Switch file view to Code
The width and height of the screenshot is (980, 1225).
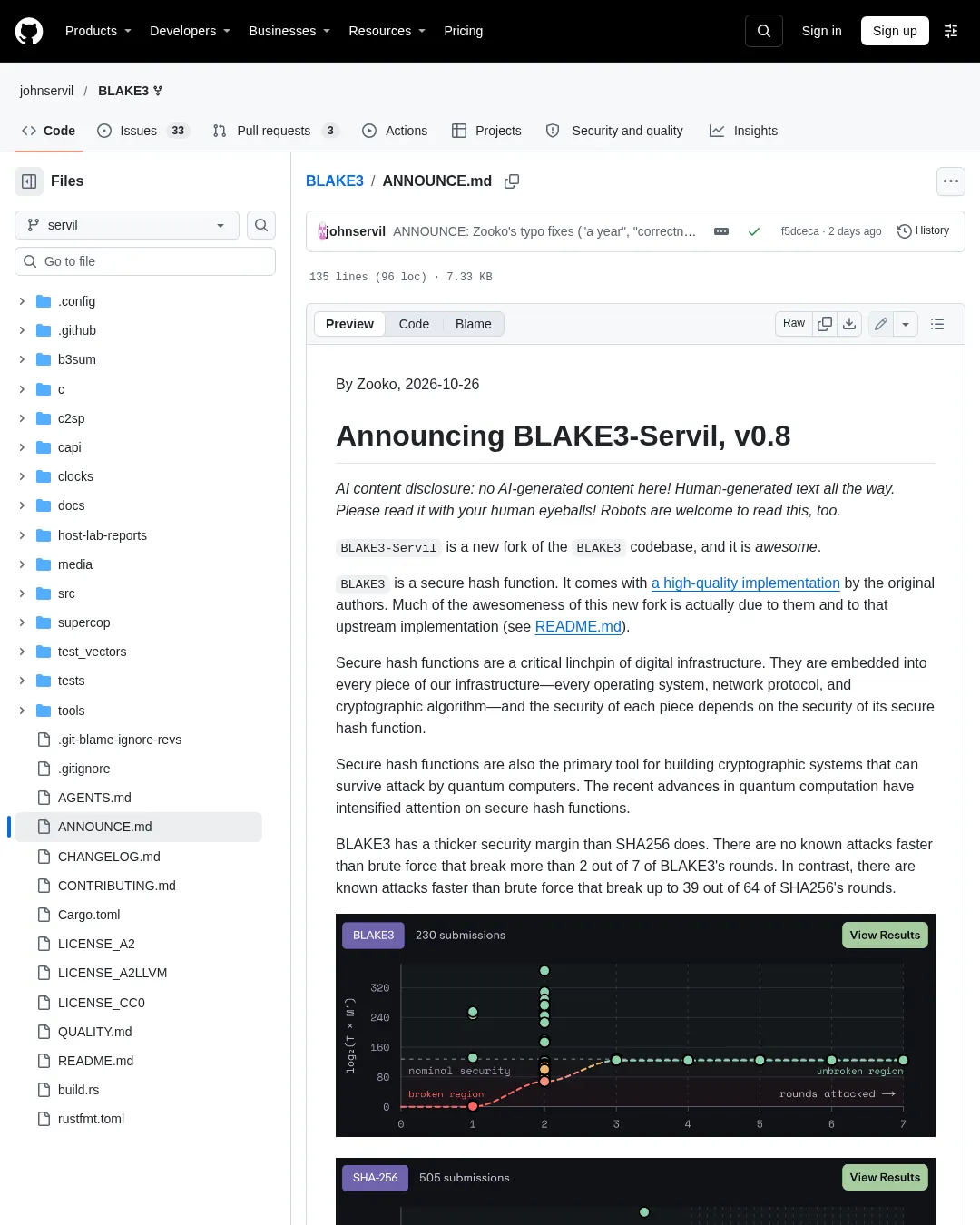(414, 324)
